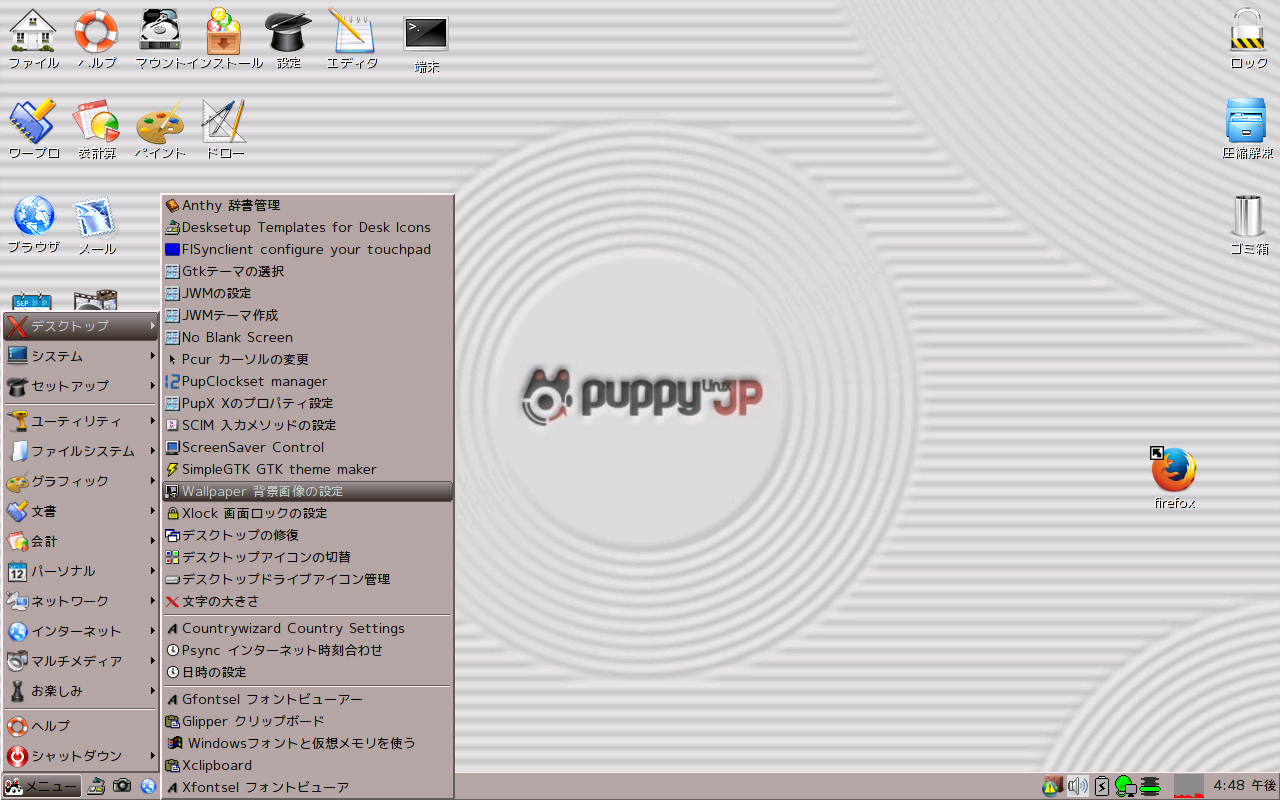Click the 4:48 午後 clock
The image size is (1280, 800).
[1244, 786]
